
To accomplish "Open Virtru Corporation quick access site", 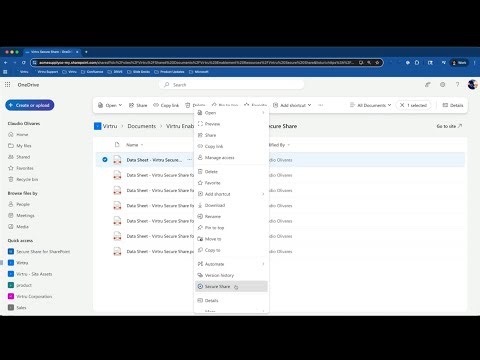I will 30,296.
